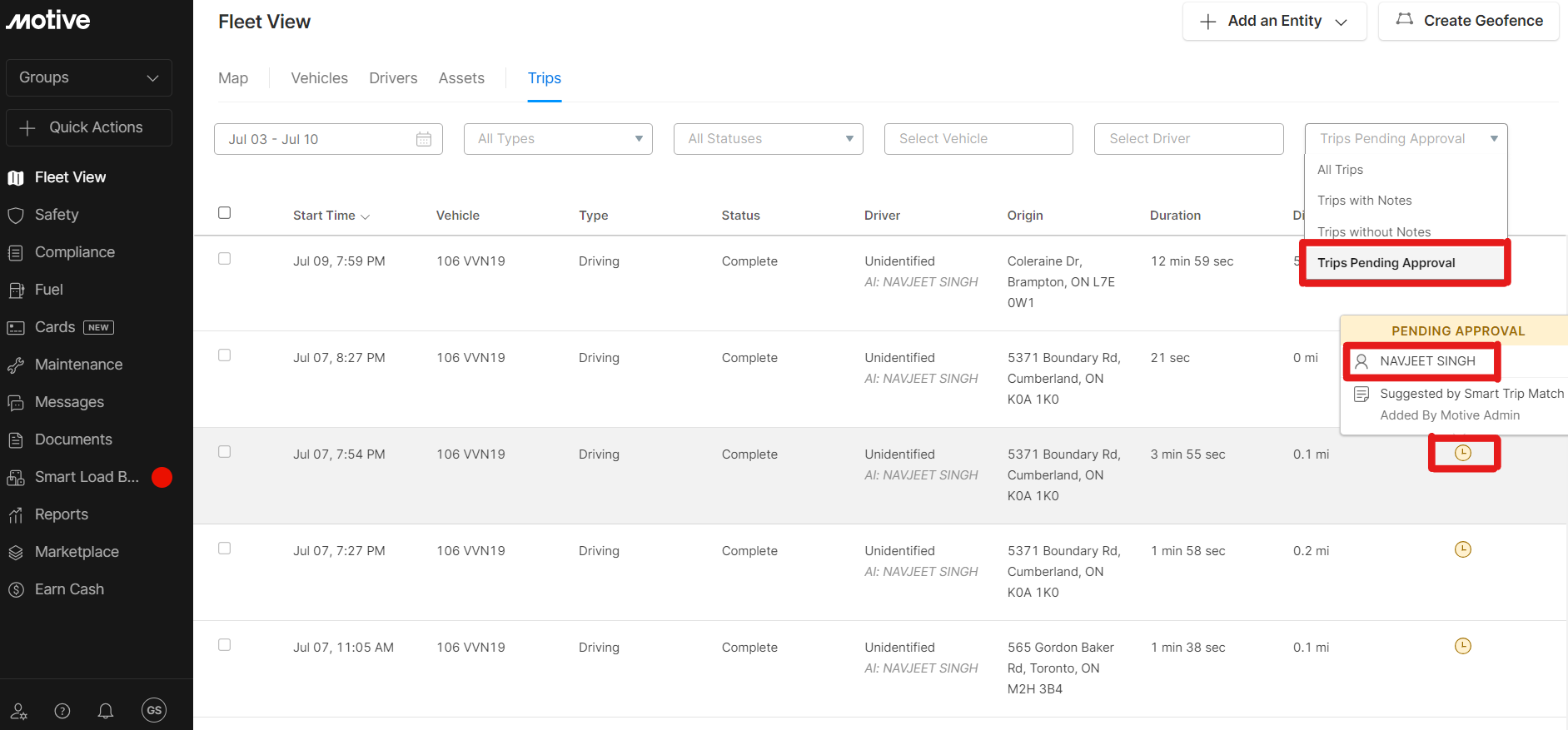
Task: Check the Jul 07, 7:54 PM trip checkbox
Action: tap(225, 452)
